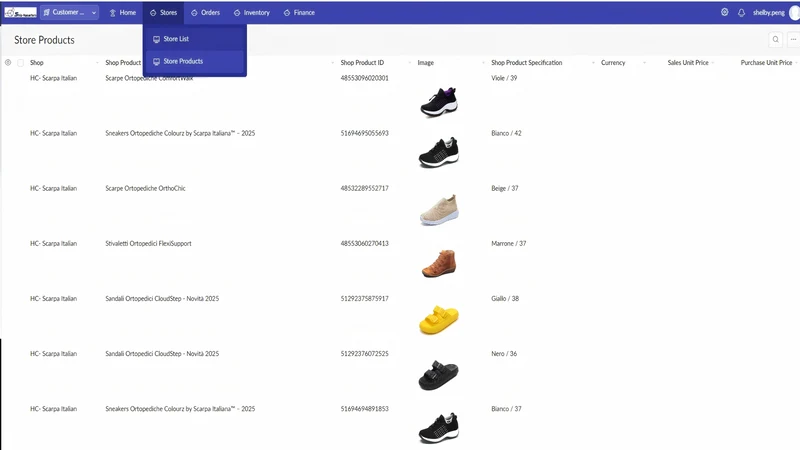Click the Shop column header
This screenshot has height=450, width=800.
coord(37,63)
